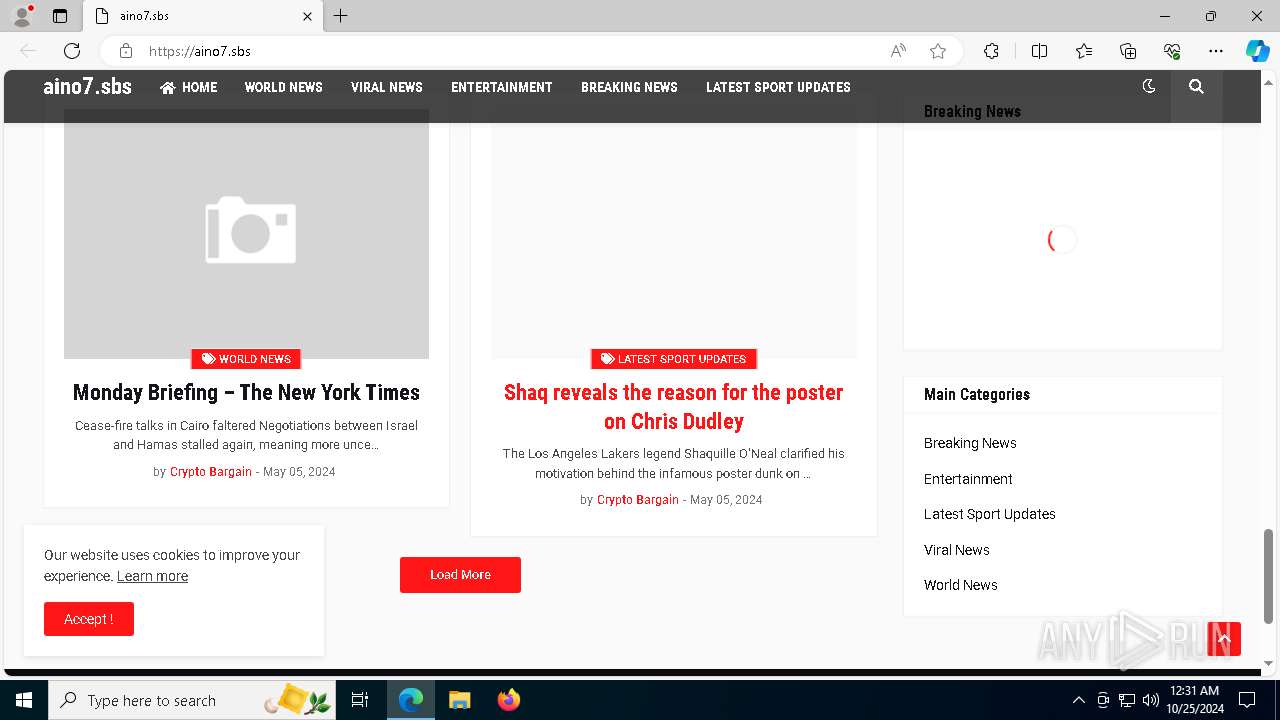Click the scrollbar down arrow

coord(1269,663)
